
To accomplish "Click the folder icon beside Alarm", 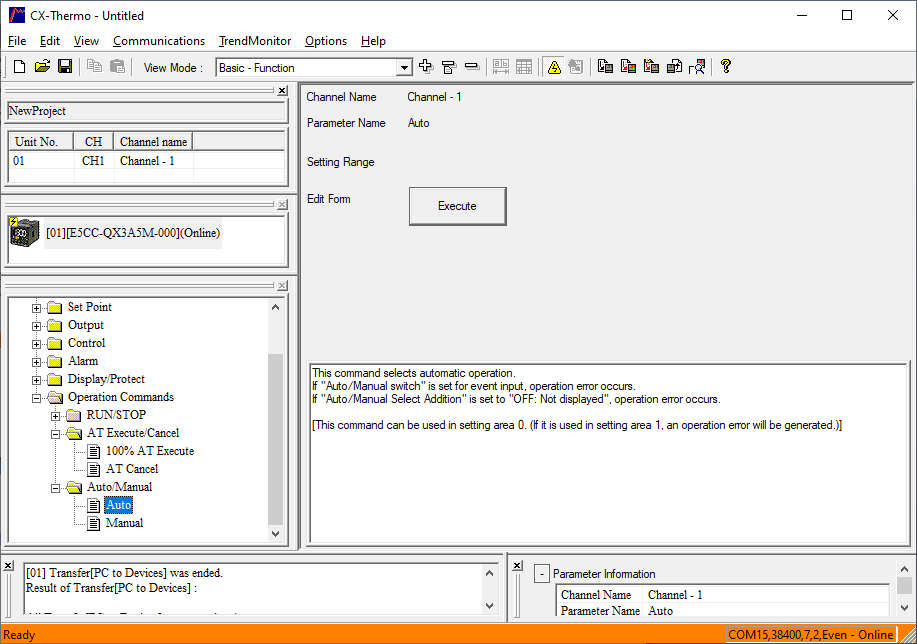I will point(55,361).
